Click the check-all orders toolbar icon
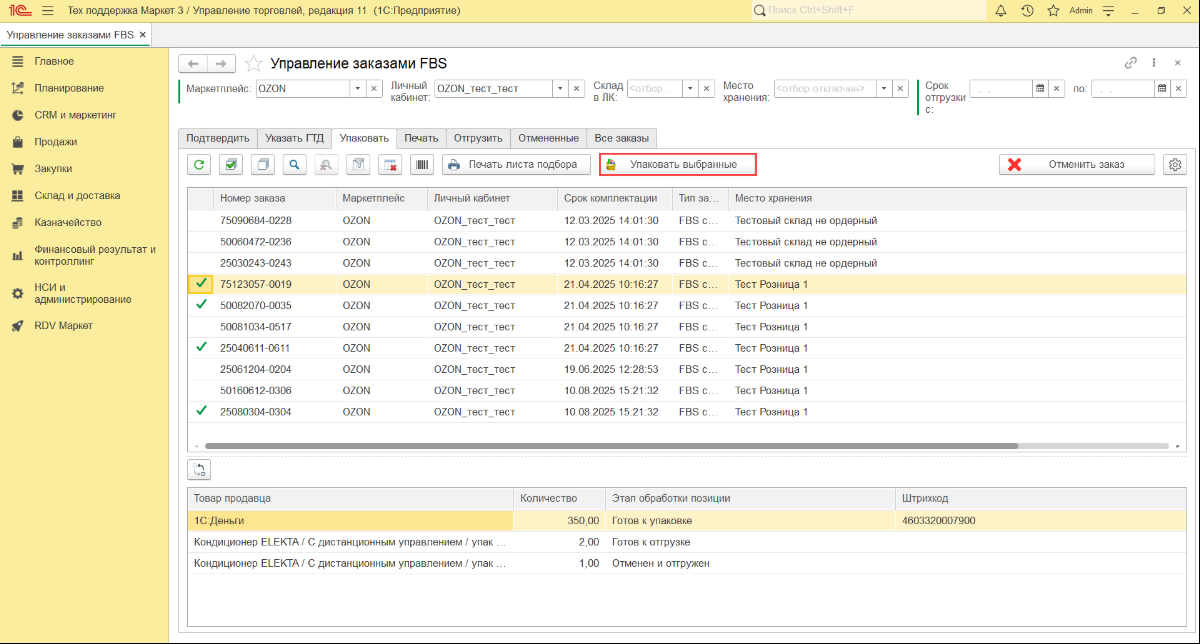Screen dimensions: 1200x644 (x=231, y=165)
